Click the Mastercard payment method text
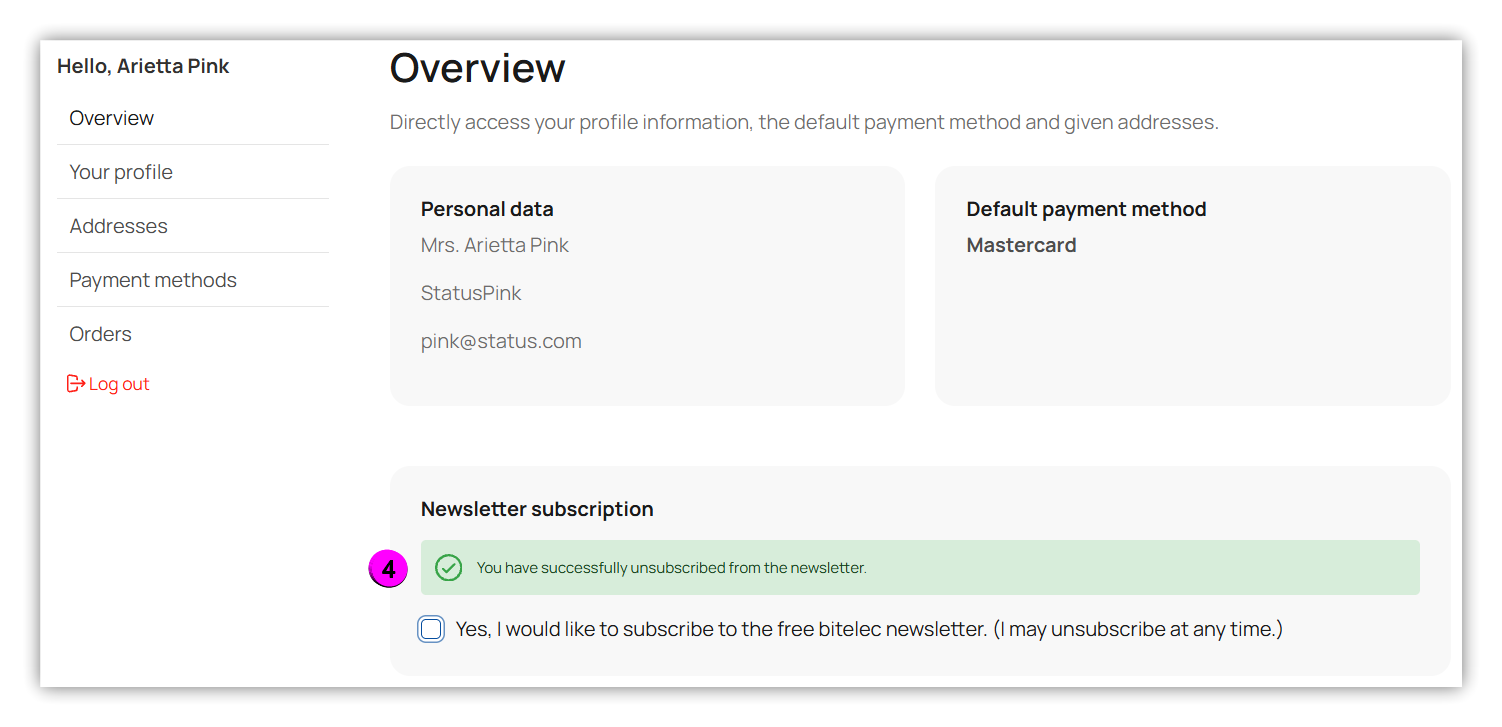1502x727 pixels. [x=1021, y=245]
